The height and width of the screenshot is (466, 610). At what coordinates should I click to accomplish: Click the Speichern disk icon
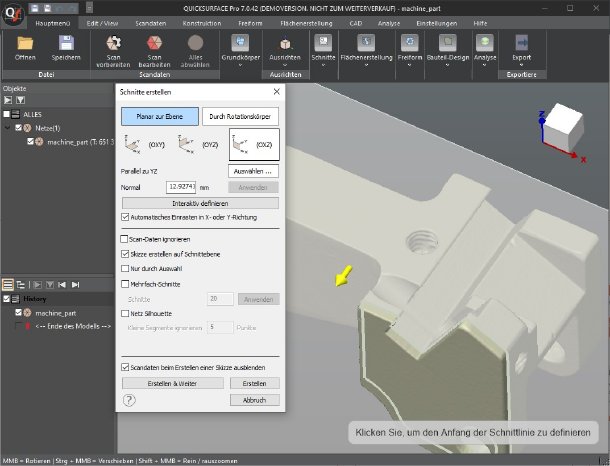click(x=66, y=43)
